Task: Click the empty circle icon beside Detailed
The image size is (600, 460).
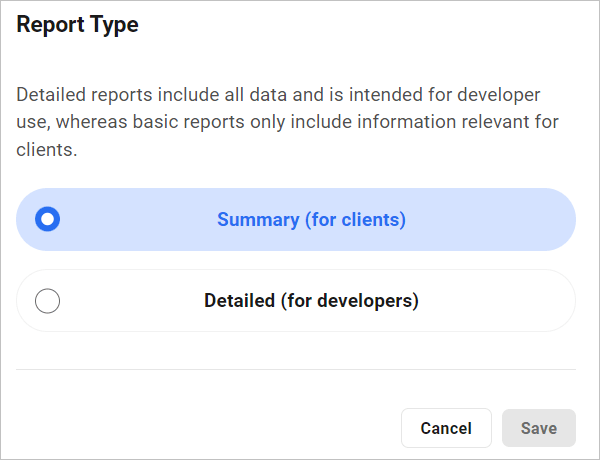Action: pos(47,301)
